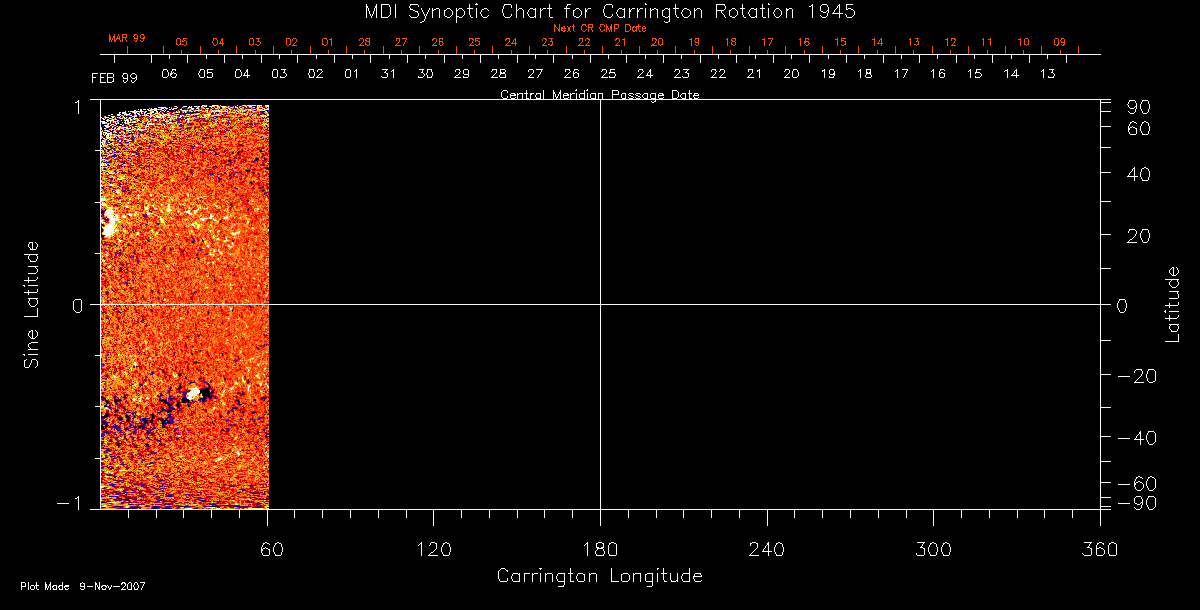
Task: Select the 360 longitude tick label
Action: click(x=1099, y=549)
